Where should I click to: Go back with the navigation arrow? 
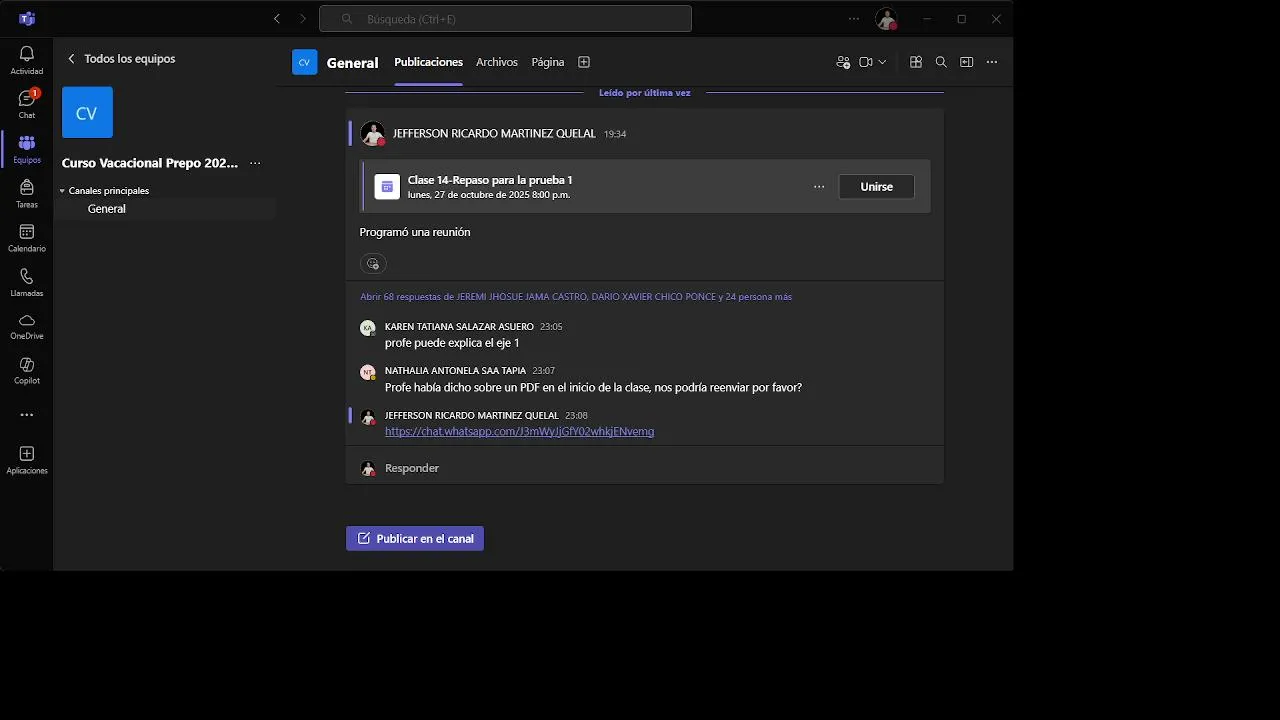277,19
